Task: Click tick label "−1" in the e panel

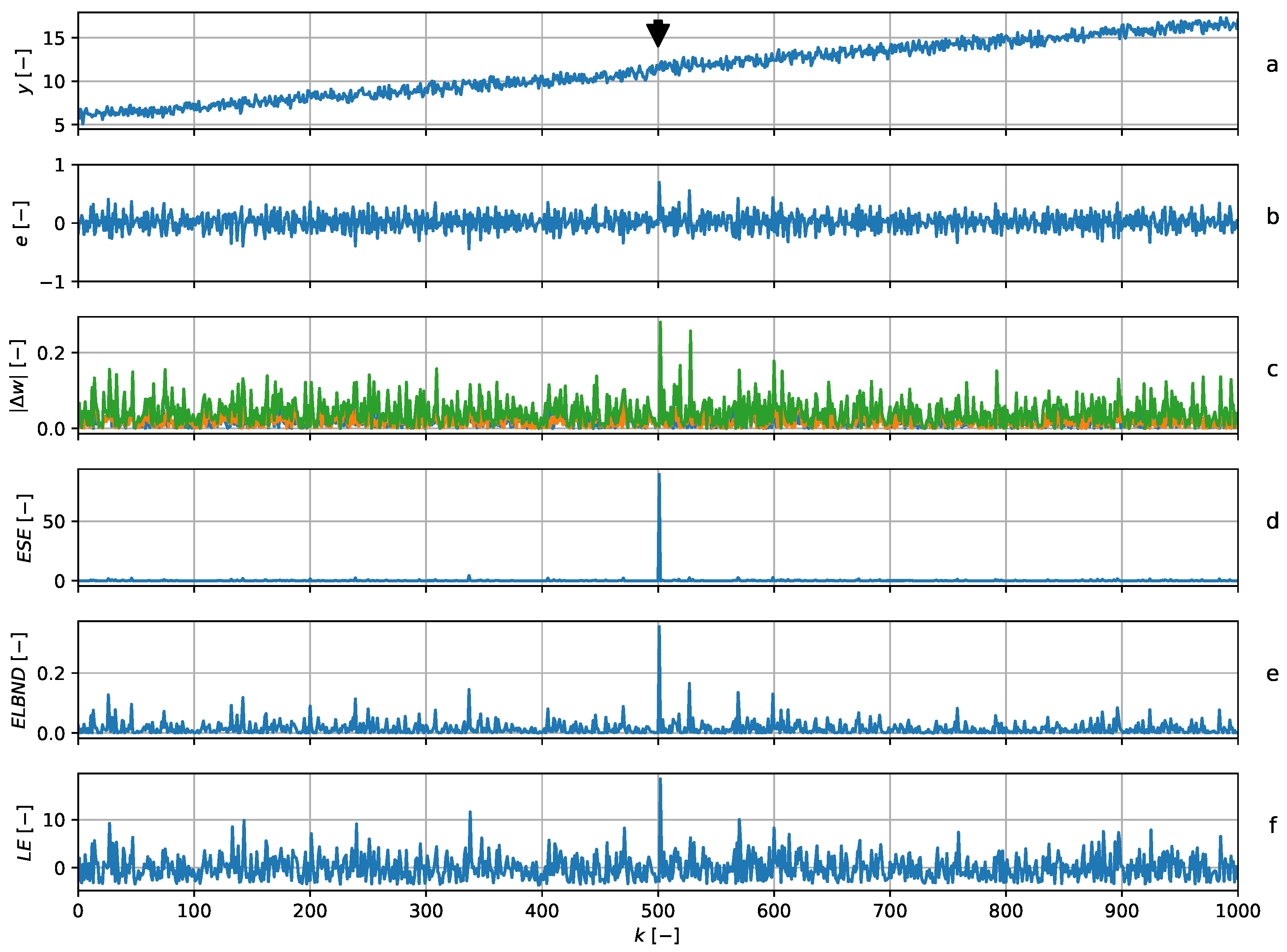Action: tap(52, 282)
